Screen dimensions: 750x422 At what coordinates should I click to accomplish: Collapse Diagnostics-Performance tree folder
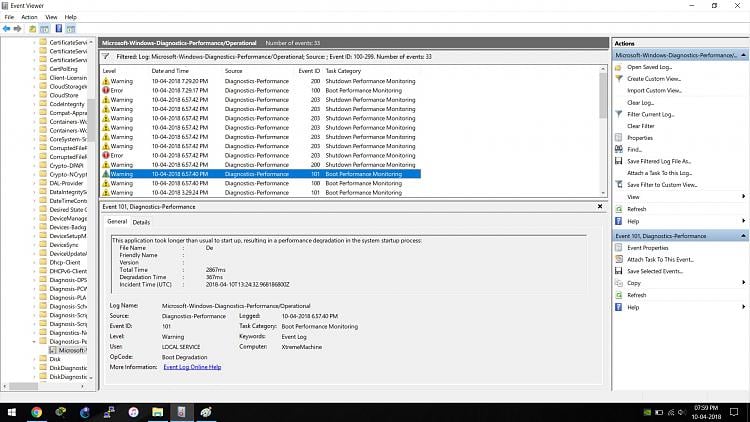(x=34, y=342)
